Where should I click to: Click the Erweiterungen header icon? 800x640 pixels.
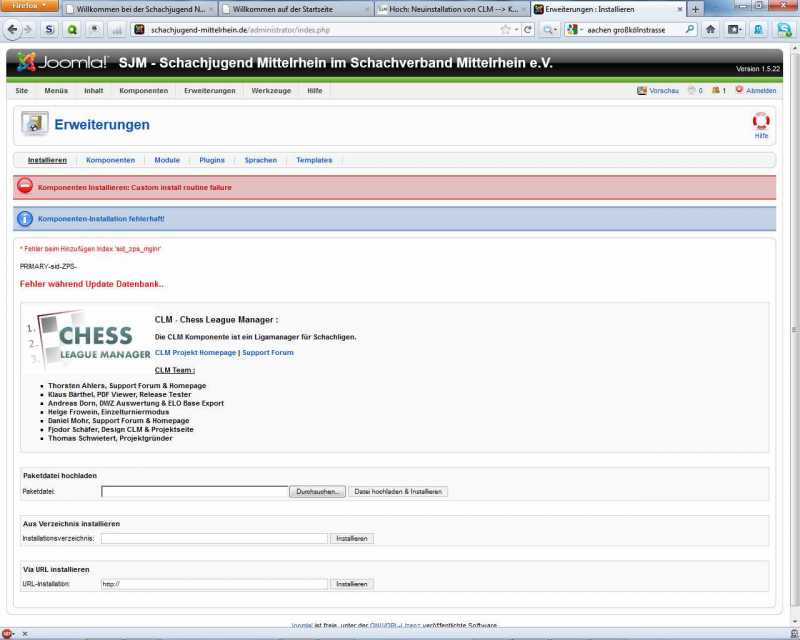pyautogui.click(x=35, y=124)
